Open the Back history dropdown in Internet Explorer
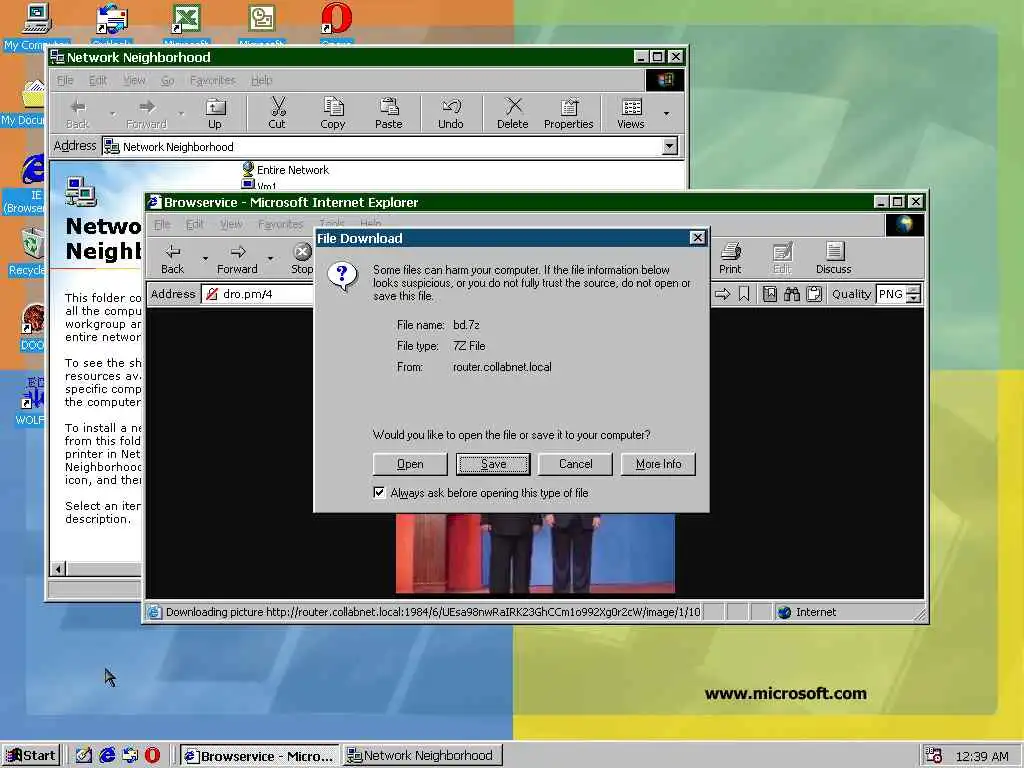1024x768 pixels. [205, 259]
